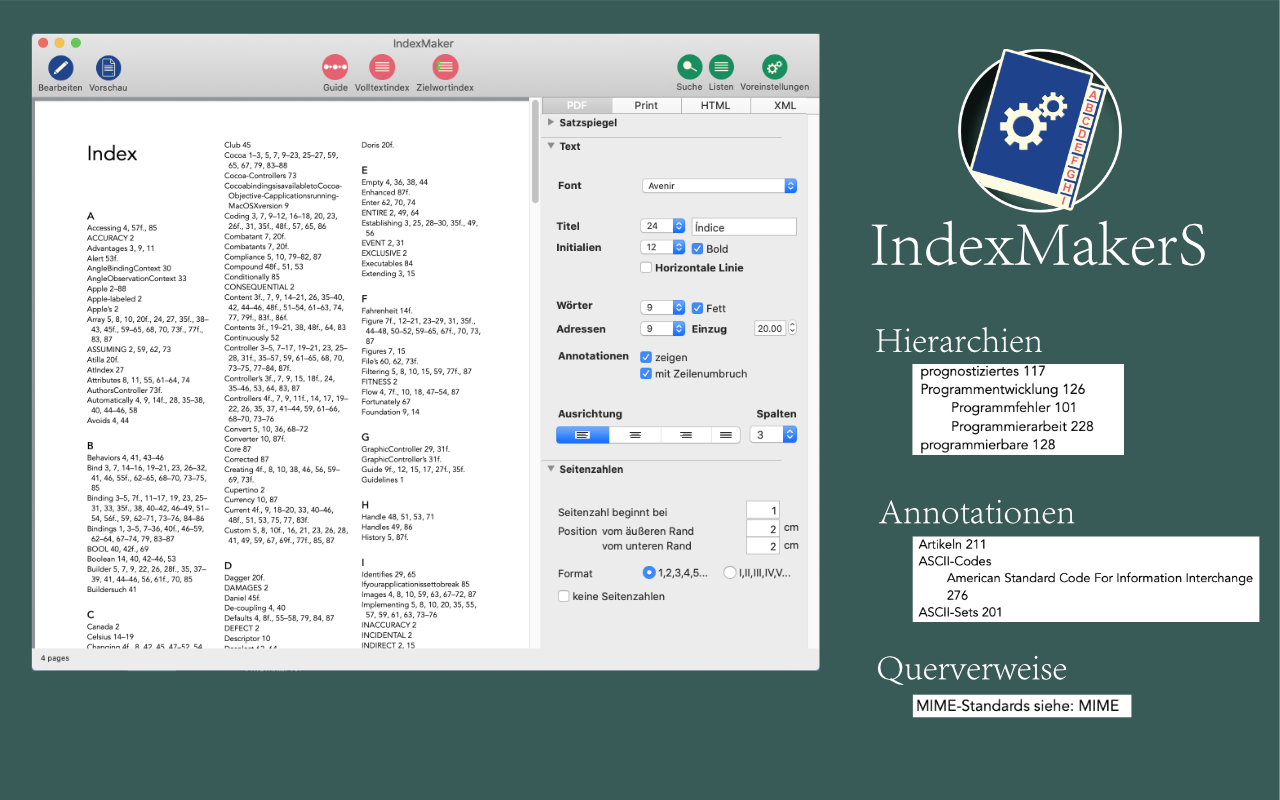Image resolution: width=1280 pixels, height=800 pixels.
Task: Select the Volltextindex toolbar icon
Action: pos(381,67)
